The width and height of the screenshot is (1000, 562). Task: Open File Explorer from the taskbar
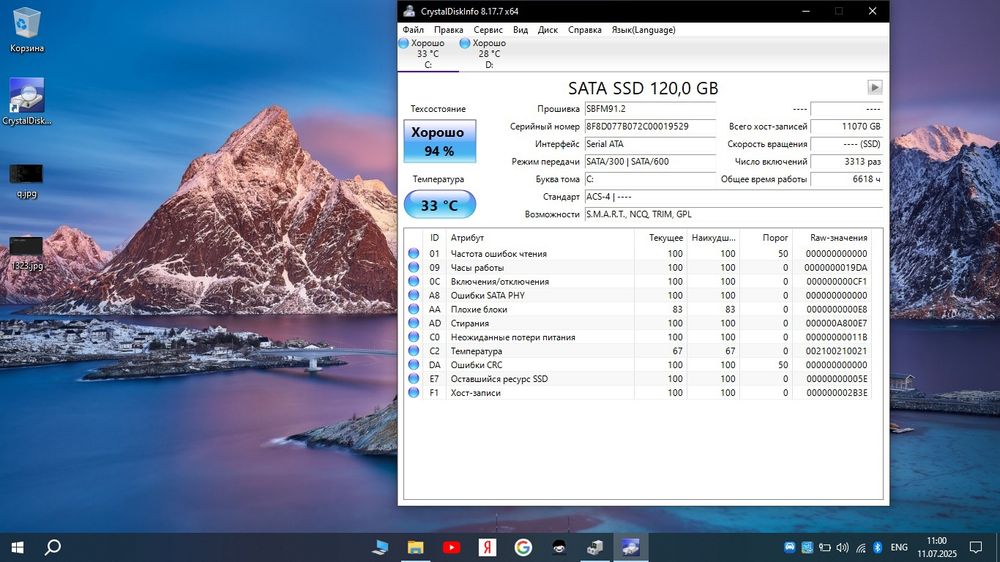(416, 547)
